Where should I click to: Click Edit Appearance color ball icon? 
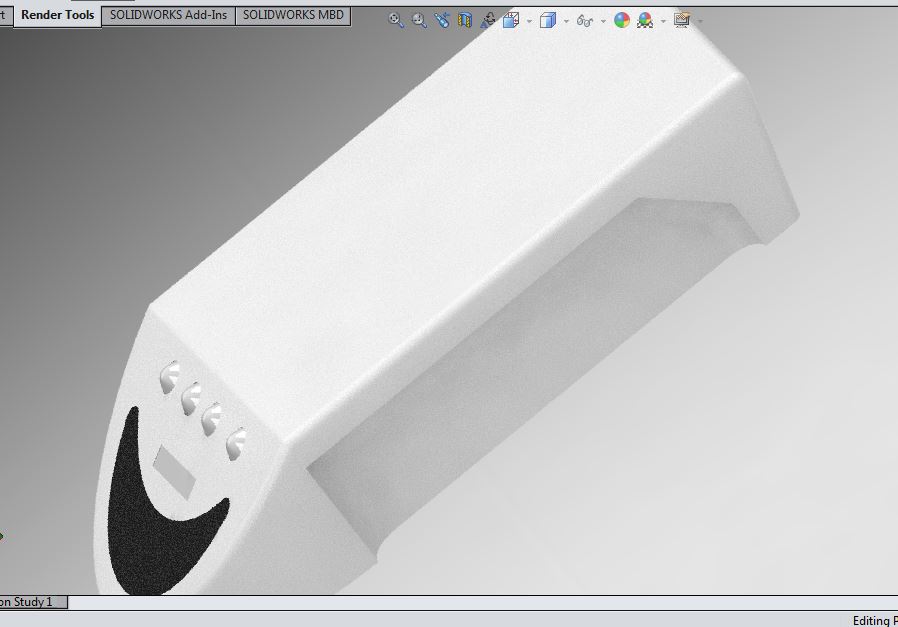[x=622, y=21]
